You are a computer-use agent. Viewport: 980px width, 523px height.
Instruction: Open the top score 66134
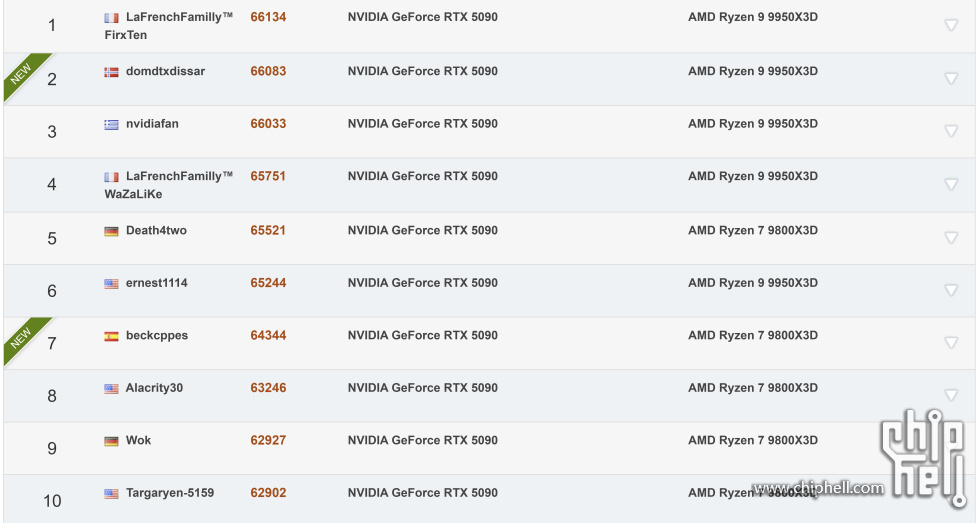(268, 17)
